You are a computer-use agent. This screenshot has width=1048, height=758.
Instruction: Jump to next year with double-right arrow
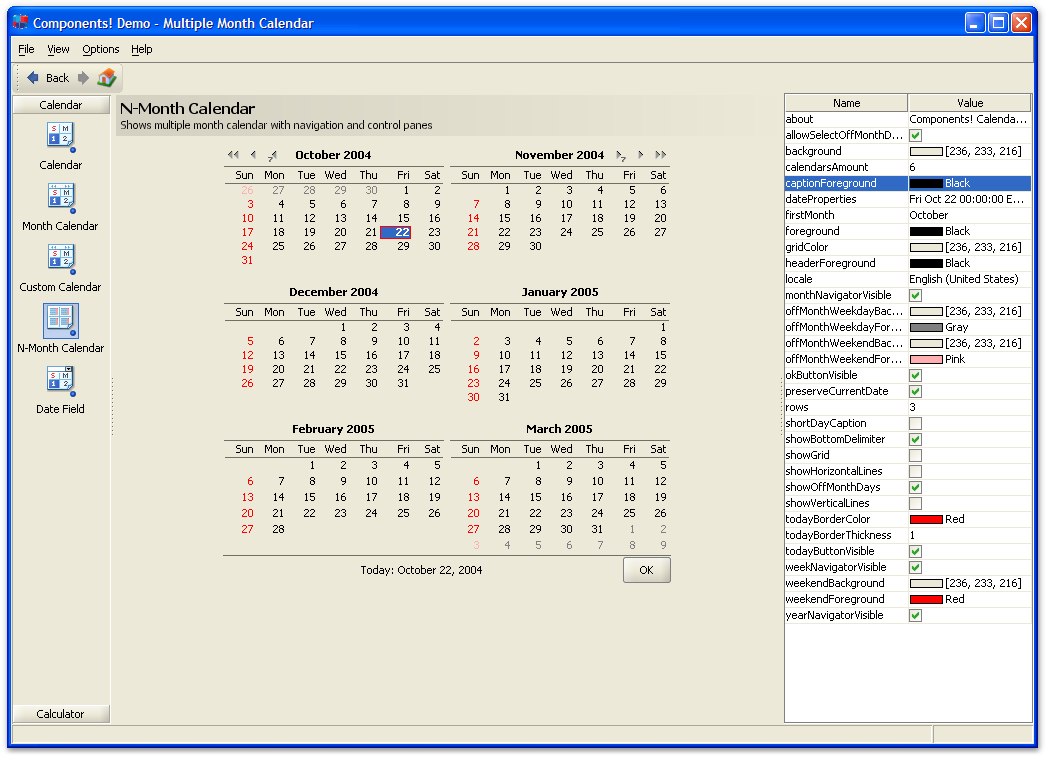click(660, 155)
